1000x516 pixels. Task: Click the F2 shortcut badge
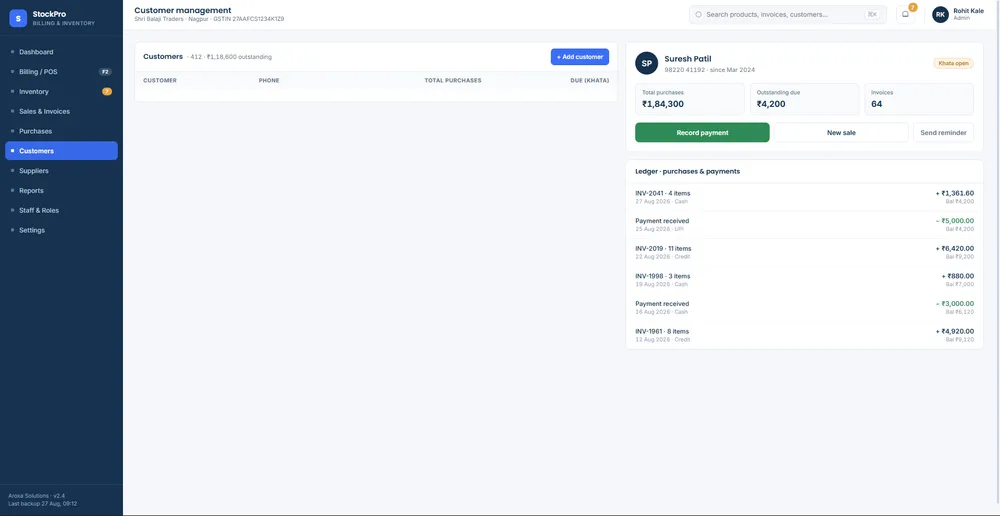105,71
